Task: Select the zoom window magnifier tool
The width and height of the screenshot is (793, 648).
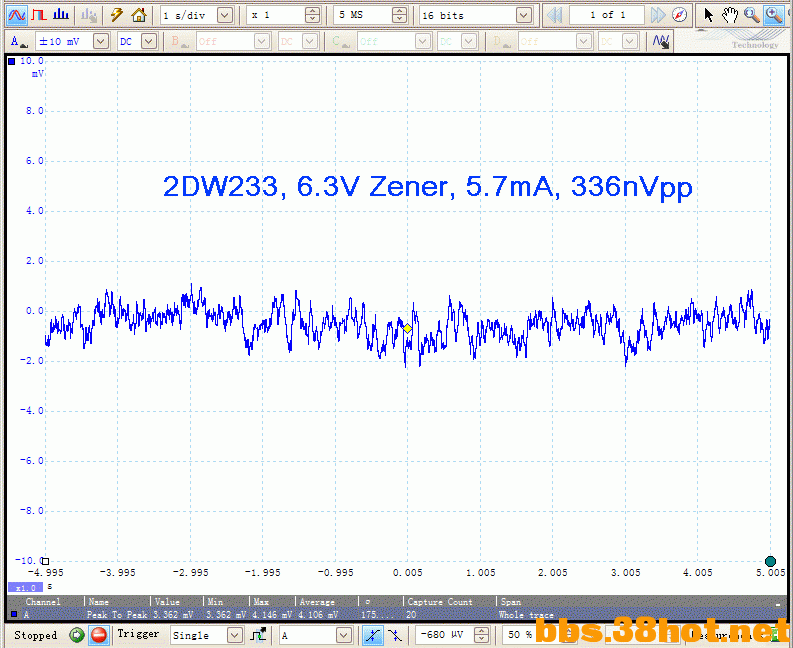Action: pos(752,16)
